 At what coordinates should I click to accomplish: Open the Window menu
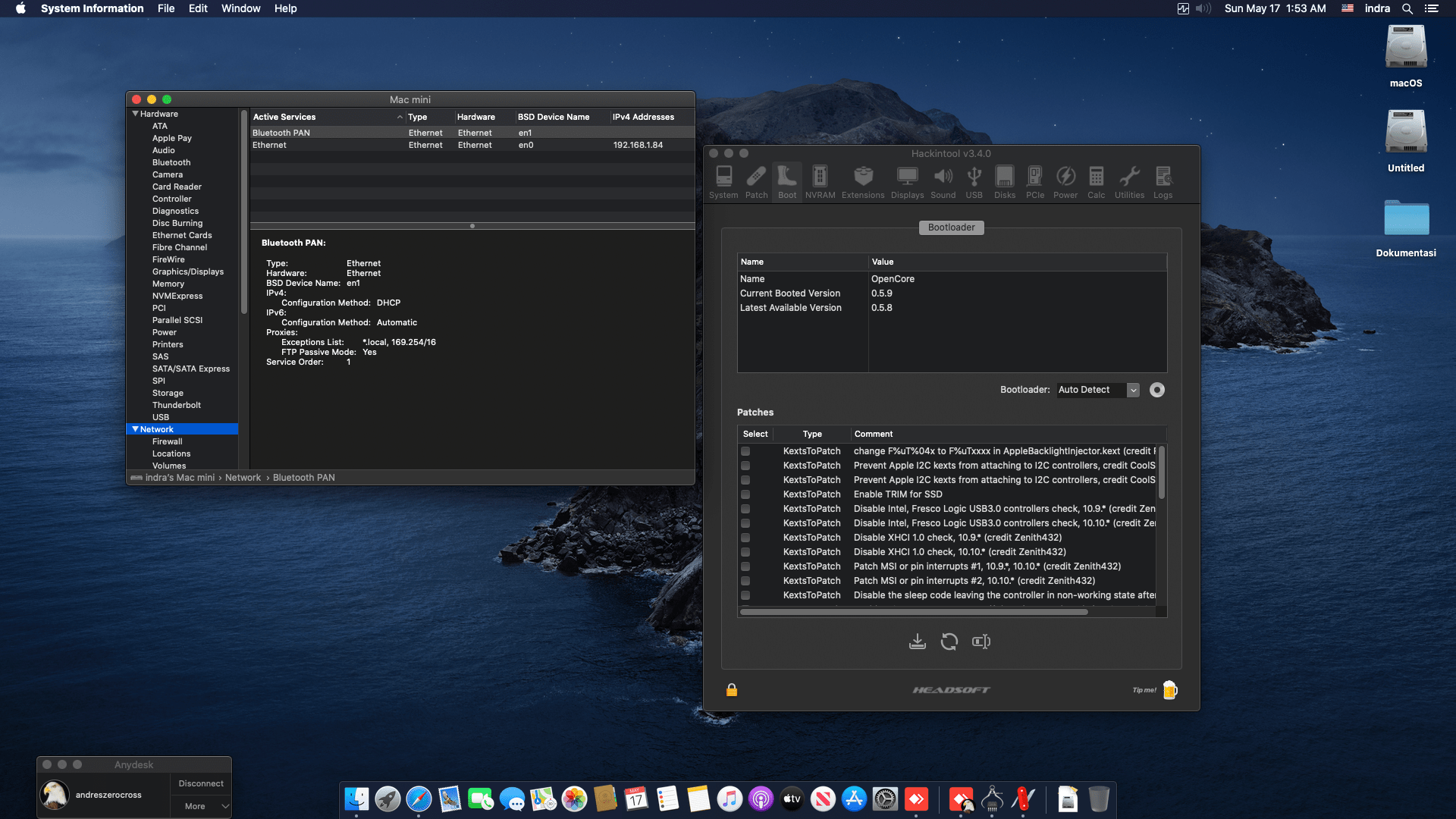coord(240,8)
